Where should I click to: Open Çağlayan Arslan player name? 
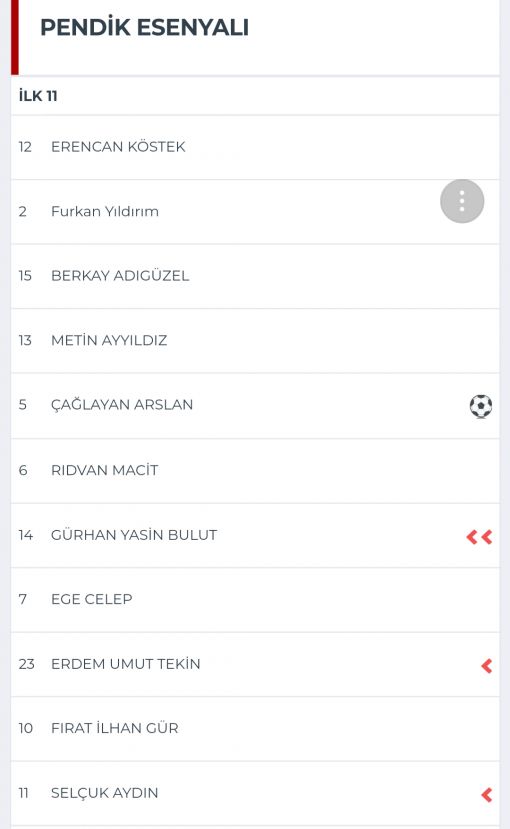point(122,404)
